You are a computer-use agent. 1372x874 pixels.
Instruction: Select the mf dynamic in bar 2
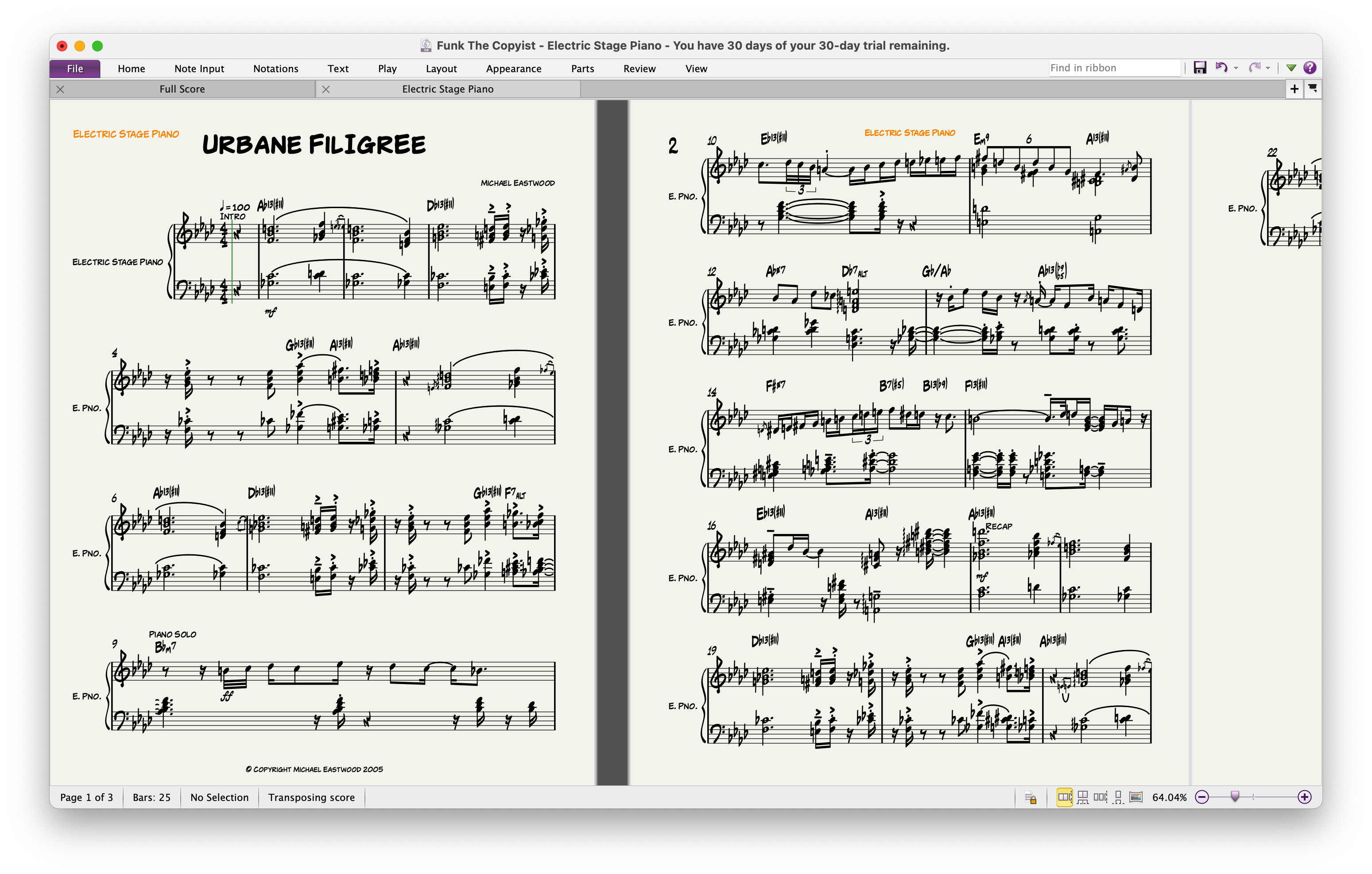tap(271, 311)
